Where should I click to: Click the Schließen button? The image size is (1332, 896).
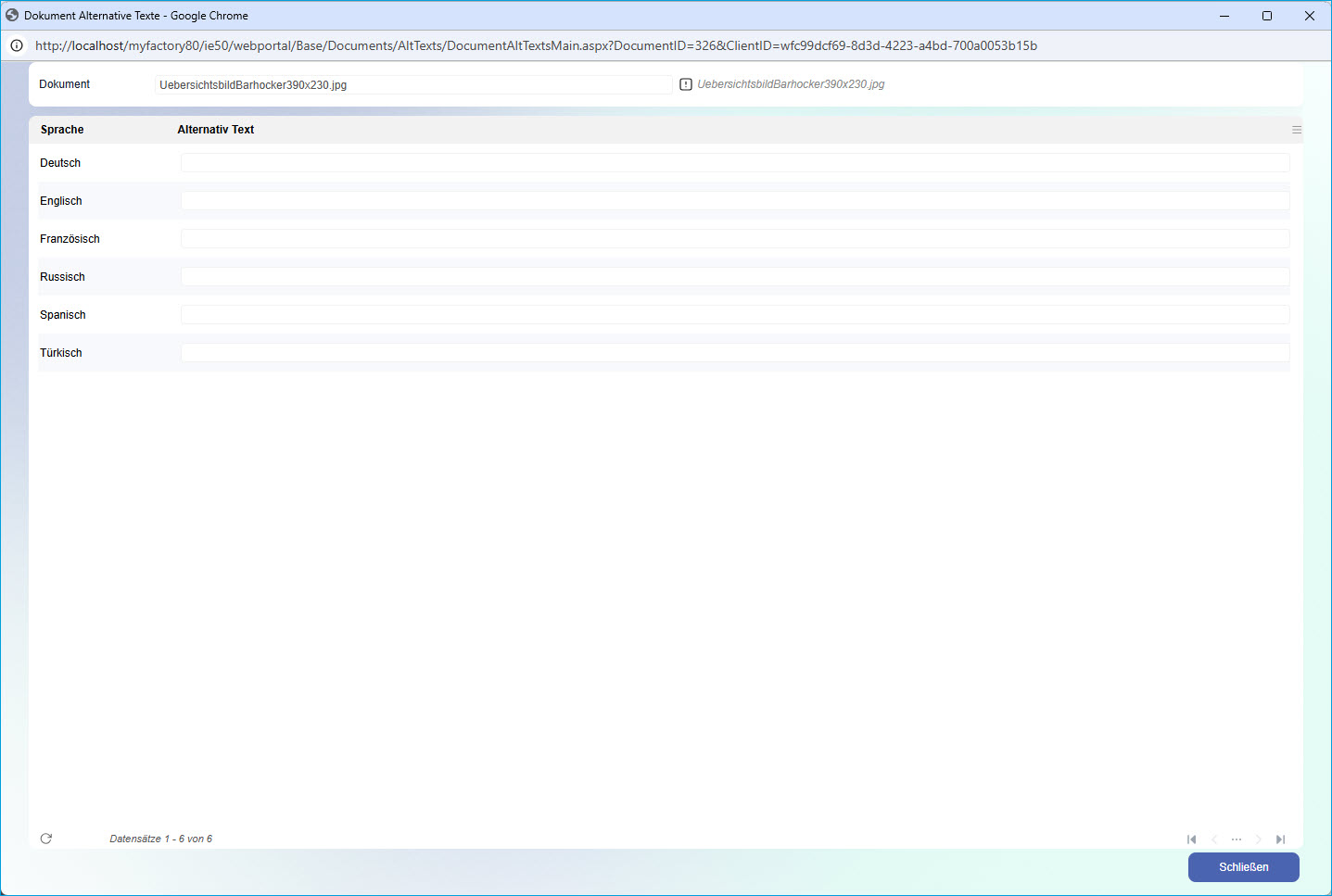tap(1243, 867)
